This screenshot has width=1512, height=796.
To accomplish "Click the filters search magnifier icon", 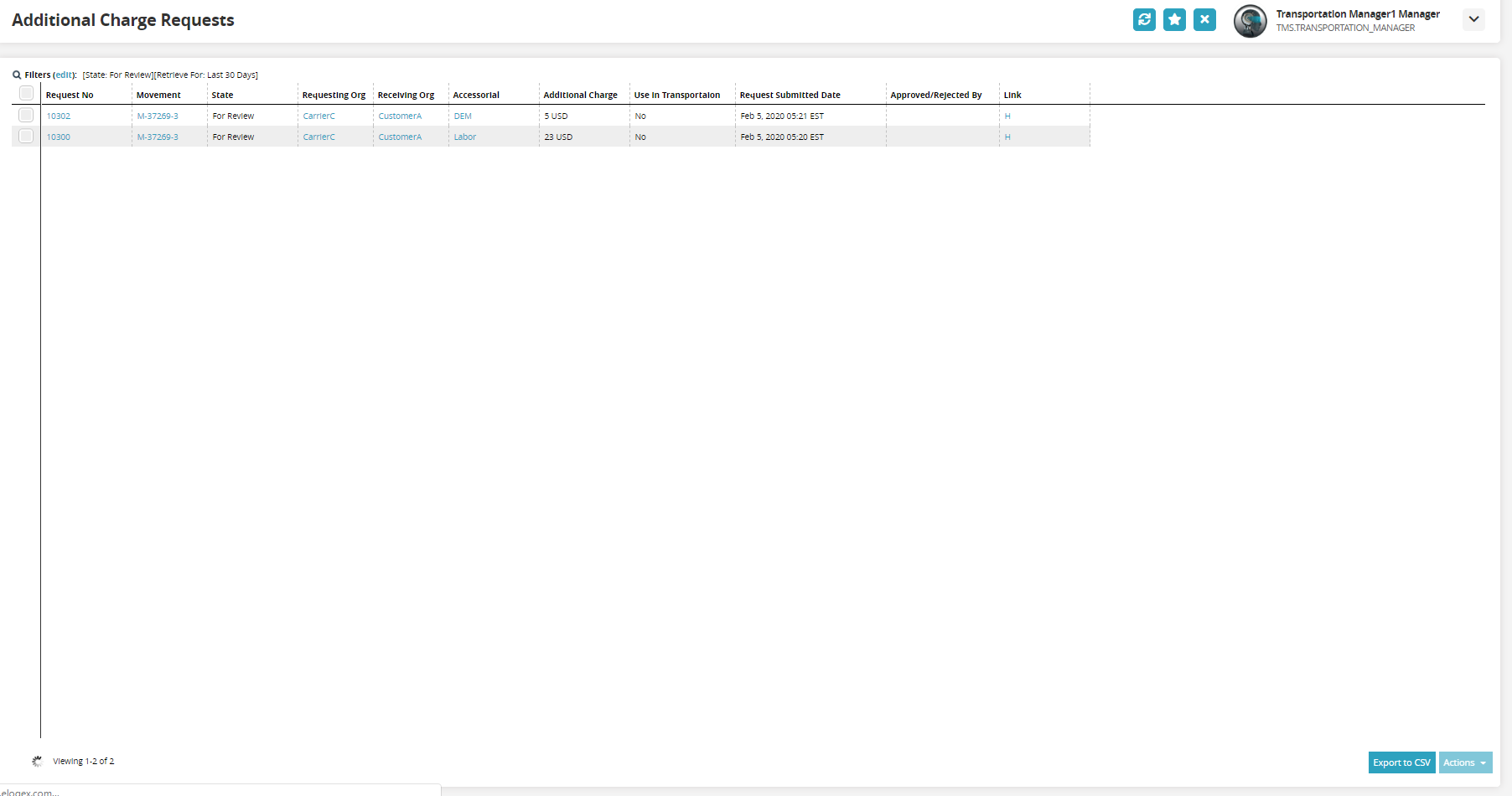I will click(x=17, y=75).
